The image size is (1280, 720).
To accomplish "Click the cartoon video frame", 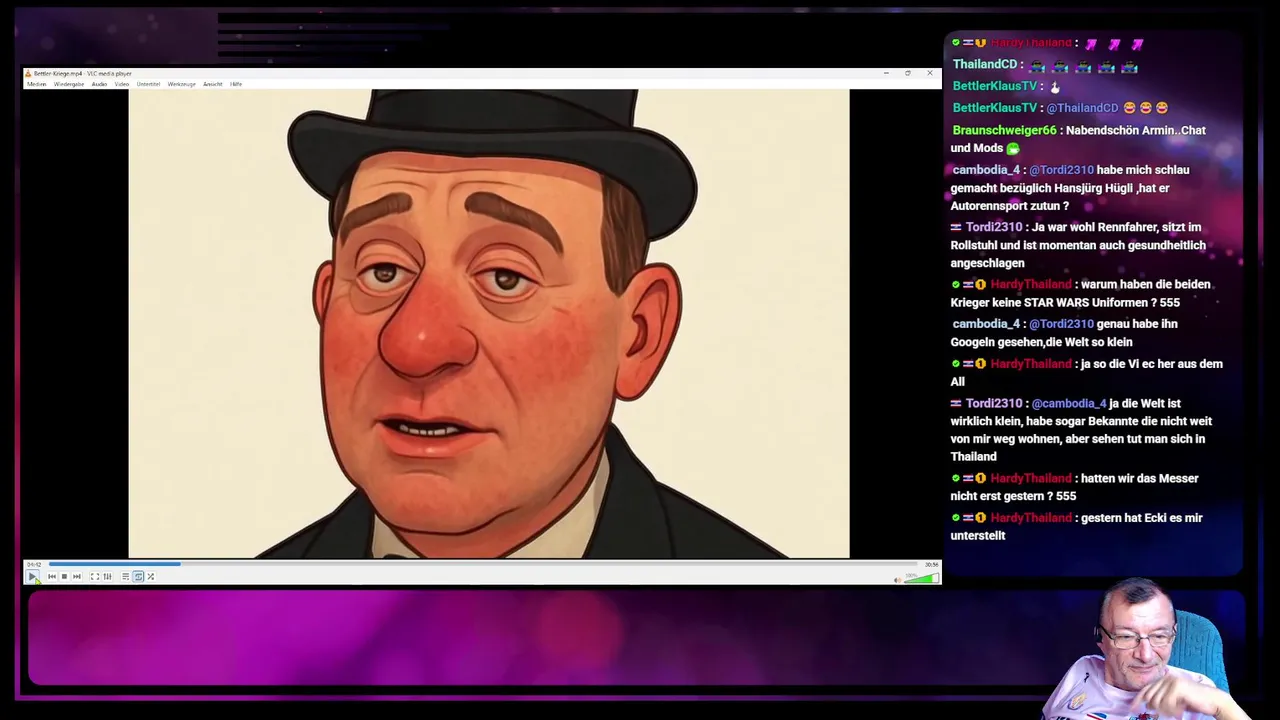I will (488, 323).
